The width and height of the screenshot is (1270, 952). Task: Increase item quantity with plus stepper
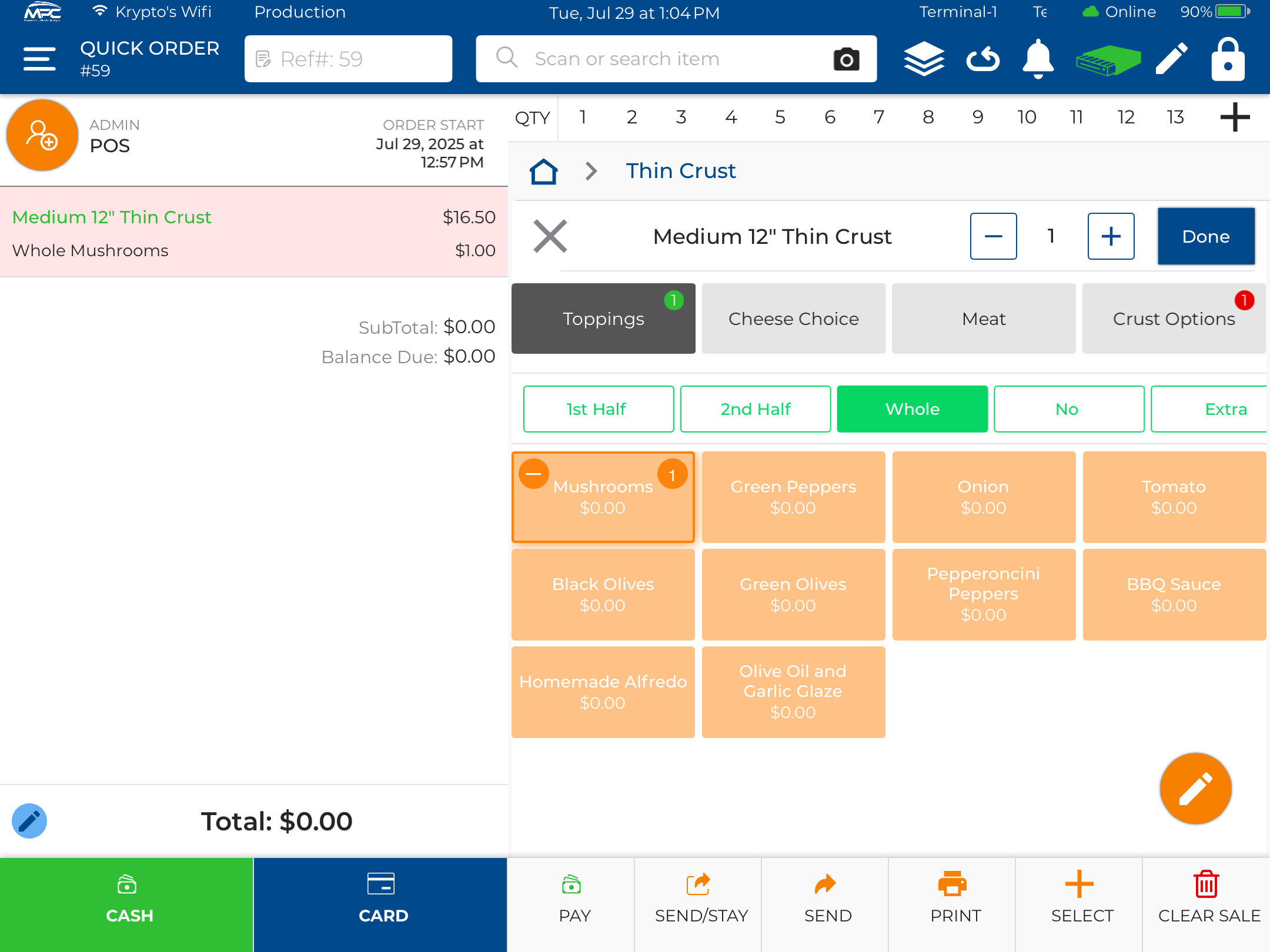coord(1110,236)
